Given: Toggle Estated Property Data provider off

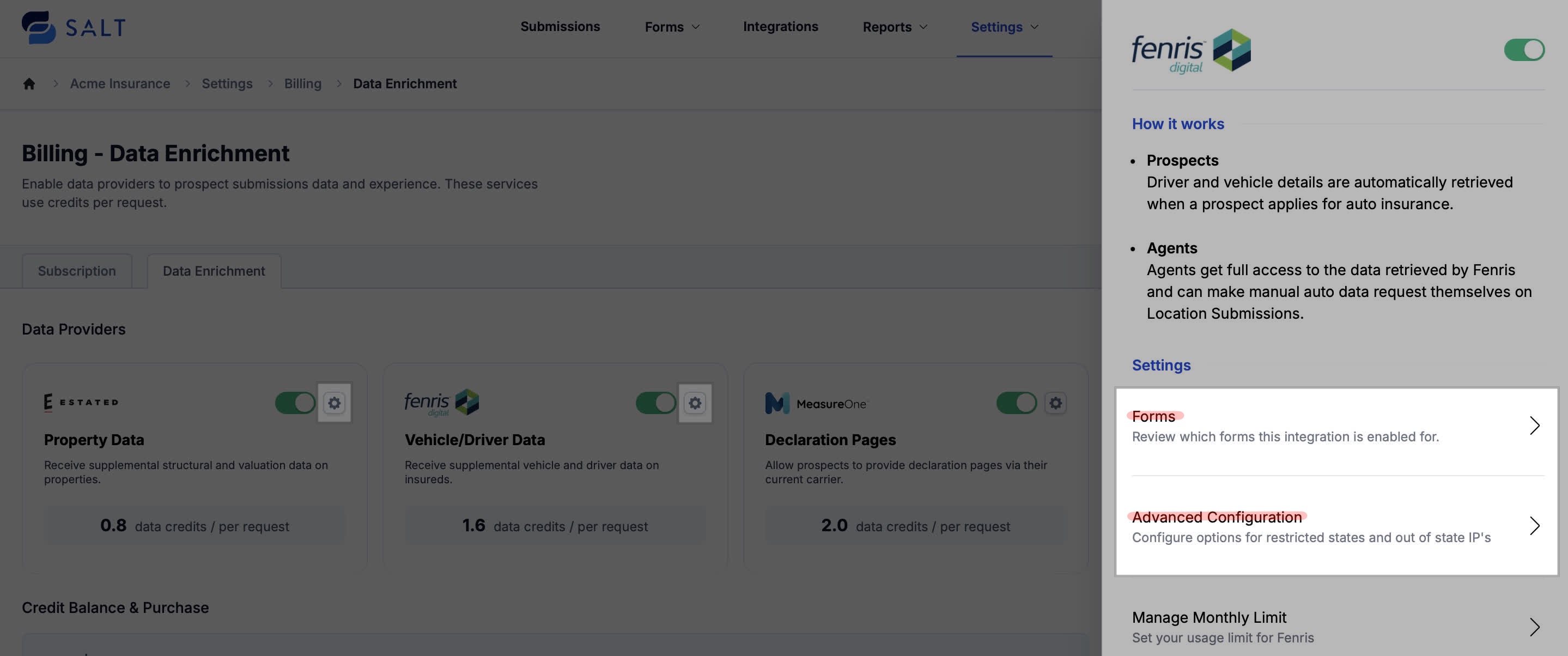Looking at the screenshot, I should pyautogui.click(x=295, y=402).
